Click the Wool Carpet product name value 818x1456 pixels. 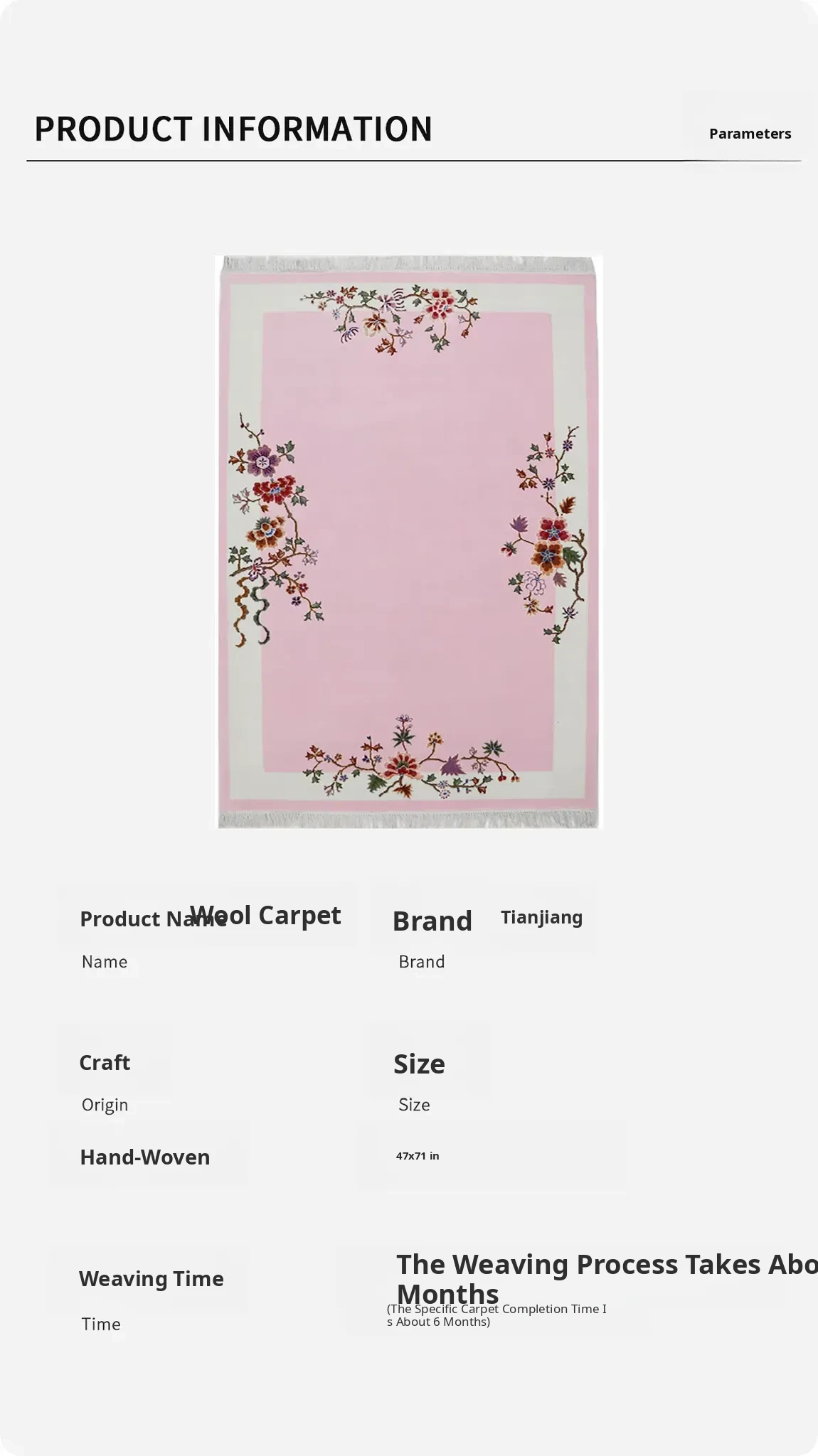pyautogui.click(x=266, y=915)
